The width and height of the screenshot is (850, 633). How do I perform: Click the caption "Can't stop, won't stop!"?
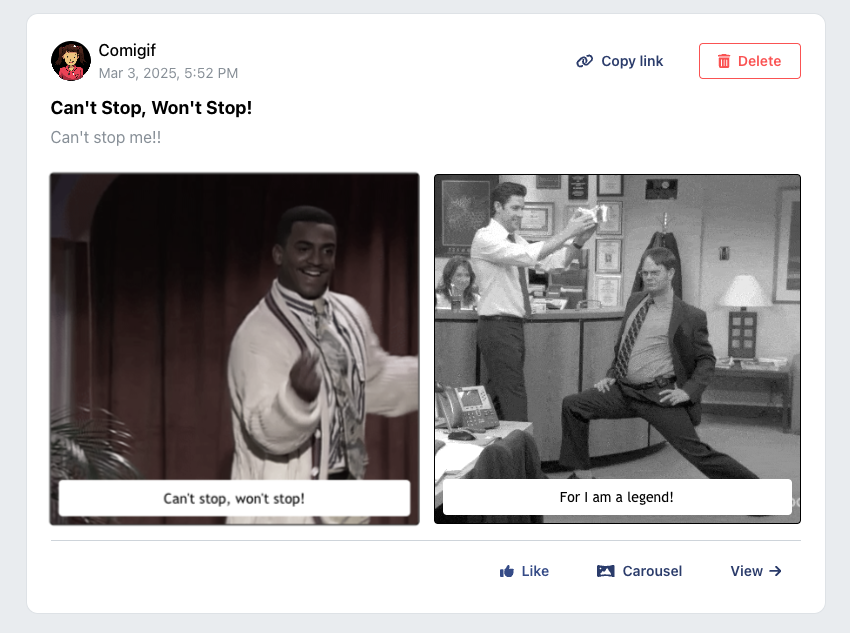pos(234,498)
